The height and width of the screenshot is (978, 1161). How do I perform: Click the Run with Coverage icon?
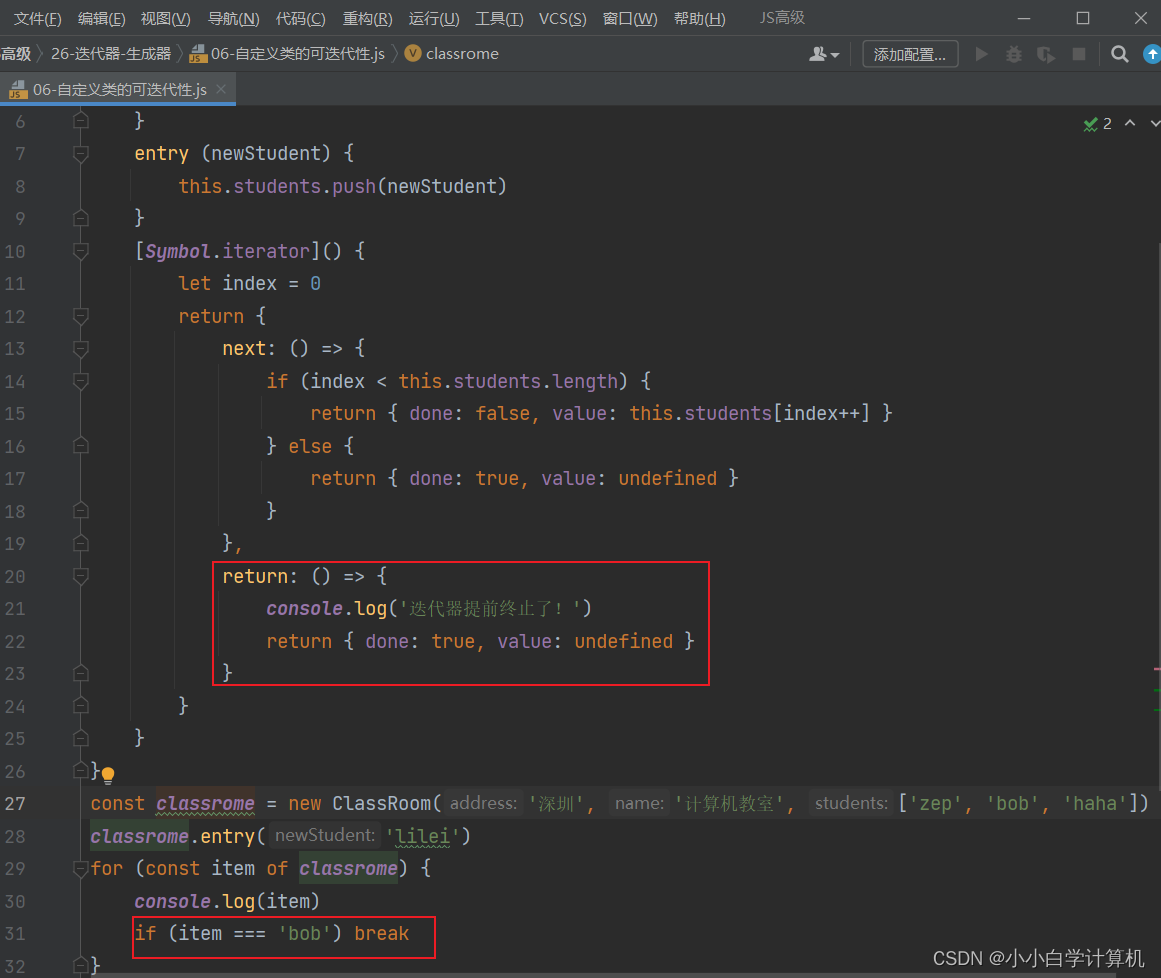pos(1046,54)
